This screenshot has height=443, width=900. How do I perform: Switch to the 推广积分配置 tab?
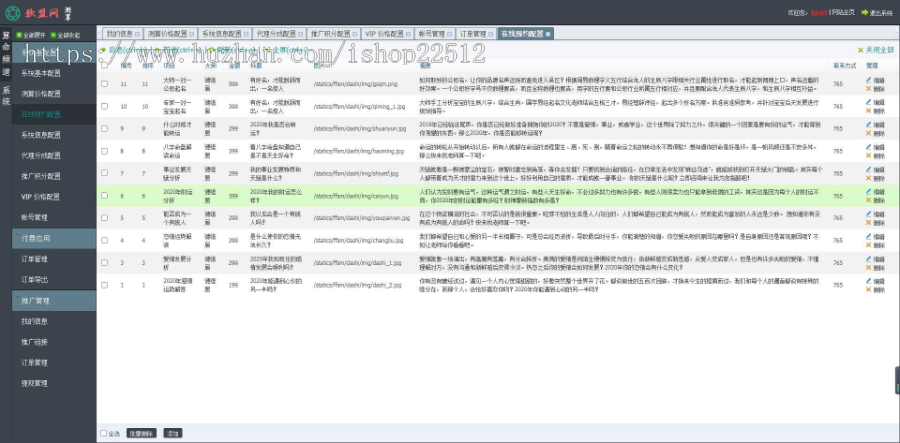(334, 34)
